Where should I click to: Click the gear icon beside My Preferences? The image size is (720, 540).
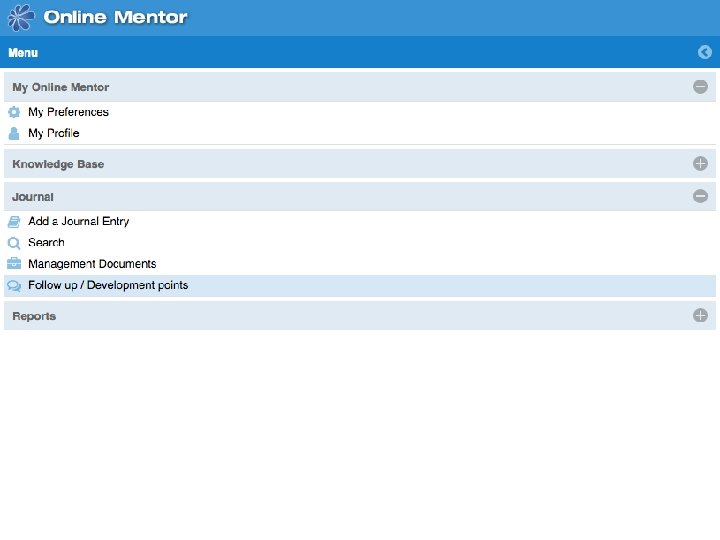[x=14, y=112]
